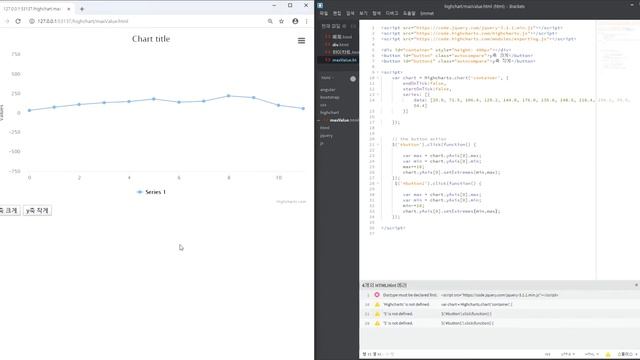The width and height of the screenshot is (640, 360).
Task: Click the highest data point on the line
Action: pyautogui.click(x=229, y=96)
